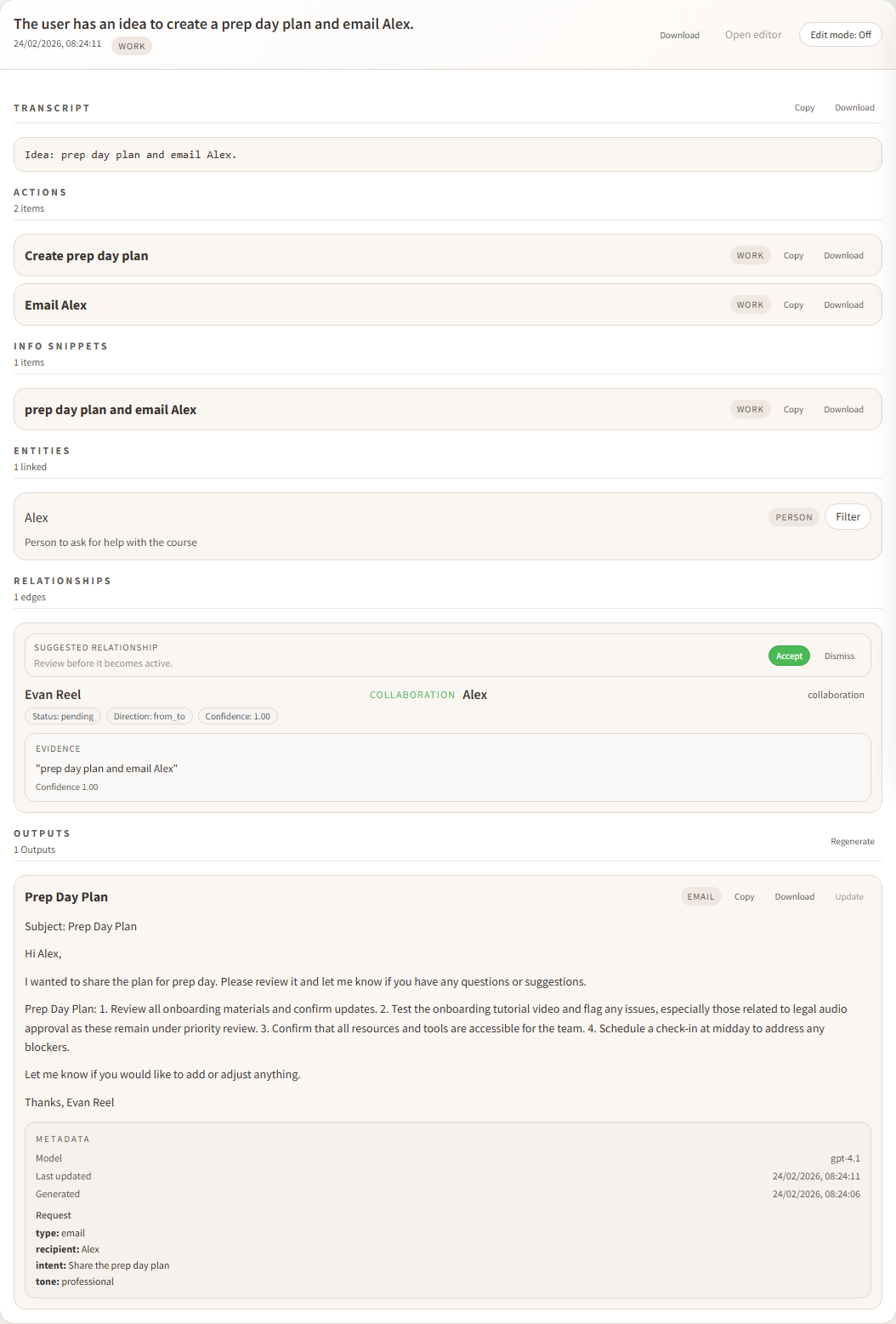Filter by the Alex entity

(x=847, y=516)
